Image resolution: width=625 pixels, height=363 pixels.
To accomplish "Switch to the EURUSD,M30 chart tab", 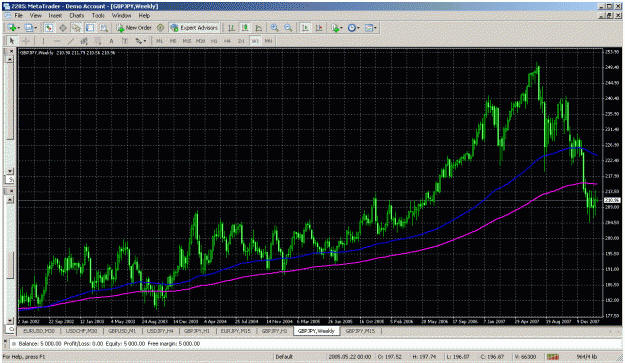I will tap(39, 331).
